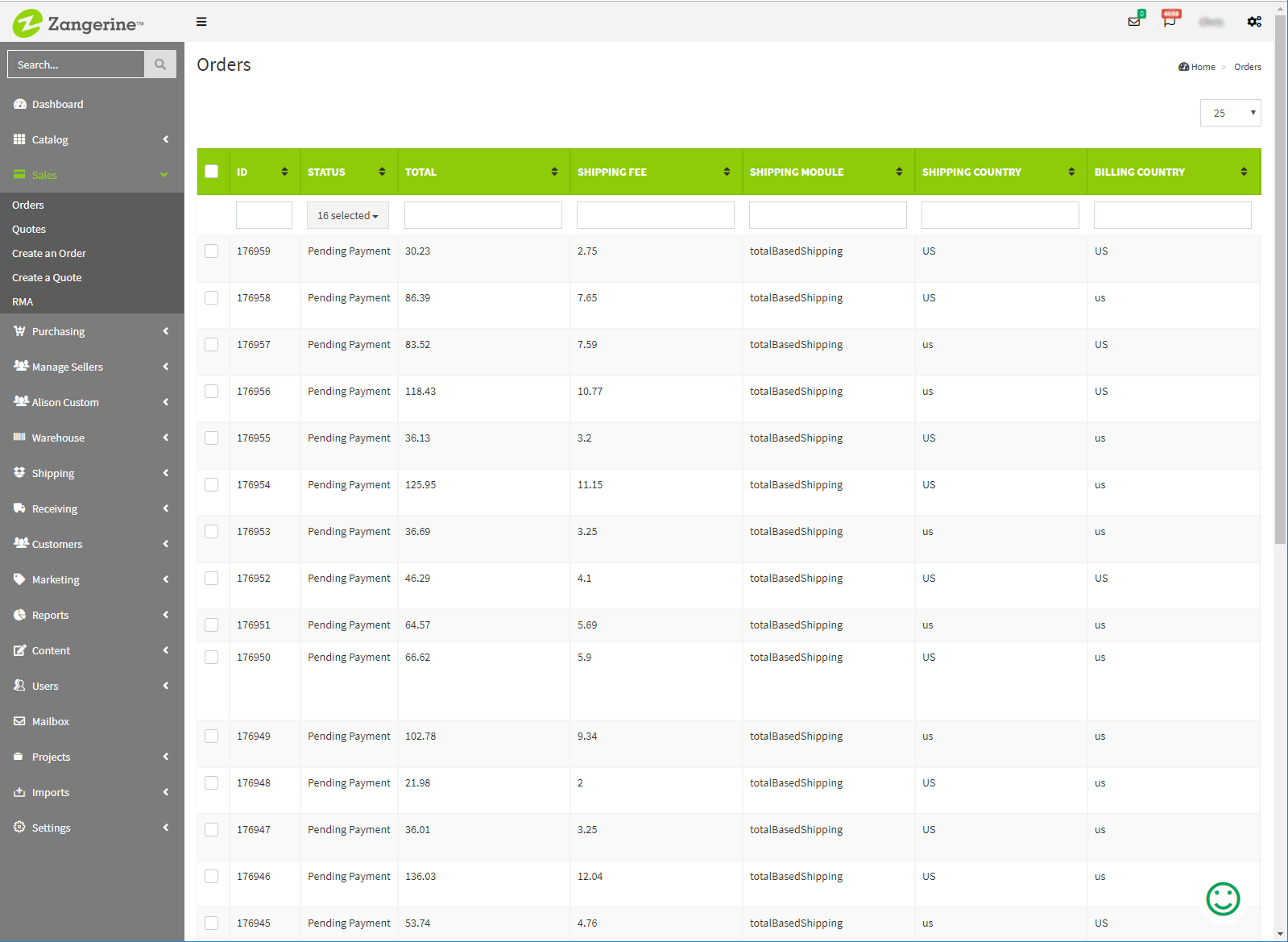1288x942 pixels.
Task: Check the box for order 176957
Action: [x=212, y=344]
